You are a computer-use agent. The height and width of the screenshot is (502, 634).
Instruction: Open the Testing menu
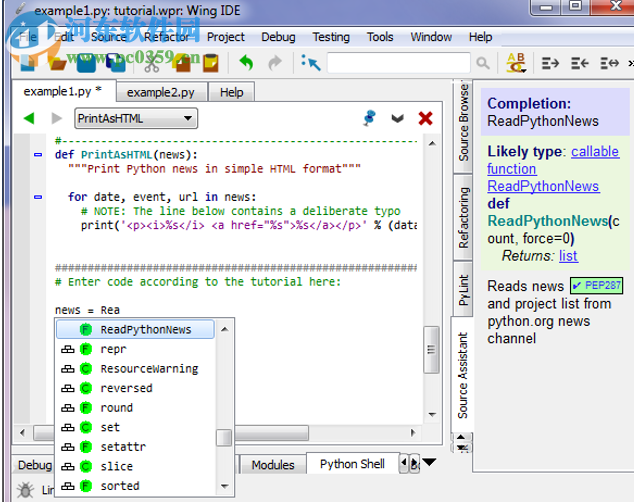[x=331, y=37]
